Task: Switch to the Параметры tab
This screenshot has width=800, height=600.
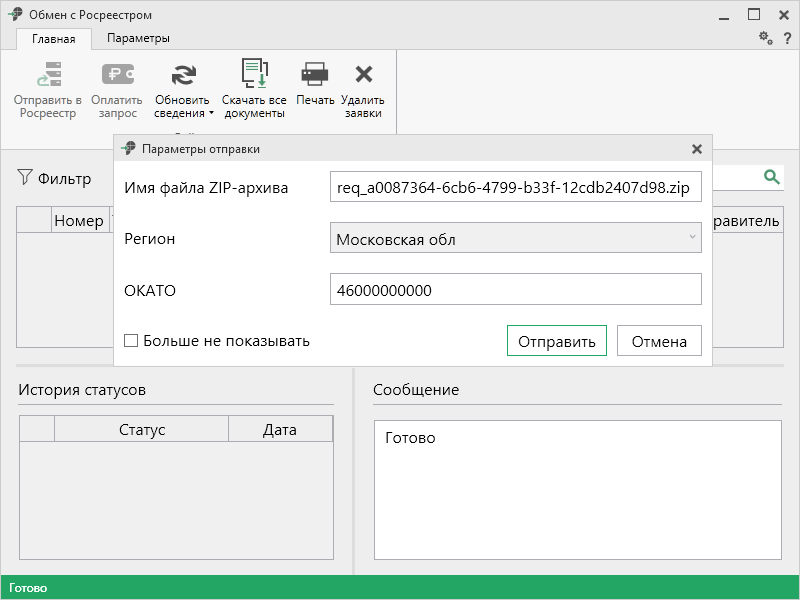Action: pyautogui.click(x=138, y=38)
